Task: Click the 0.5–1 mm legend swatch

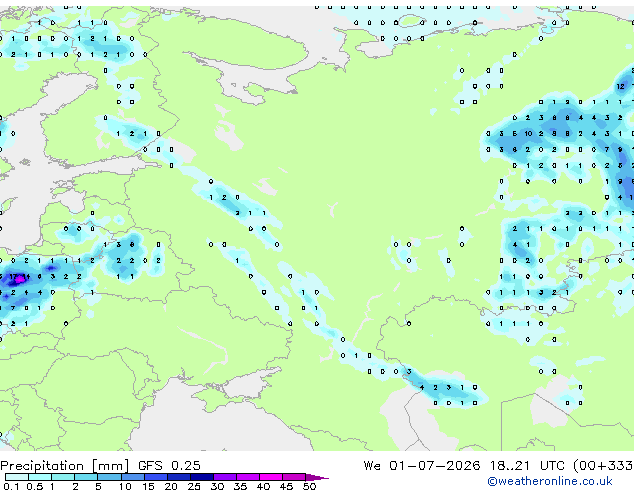Action: pos(40,477)
